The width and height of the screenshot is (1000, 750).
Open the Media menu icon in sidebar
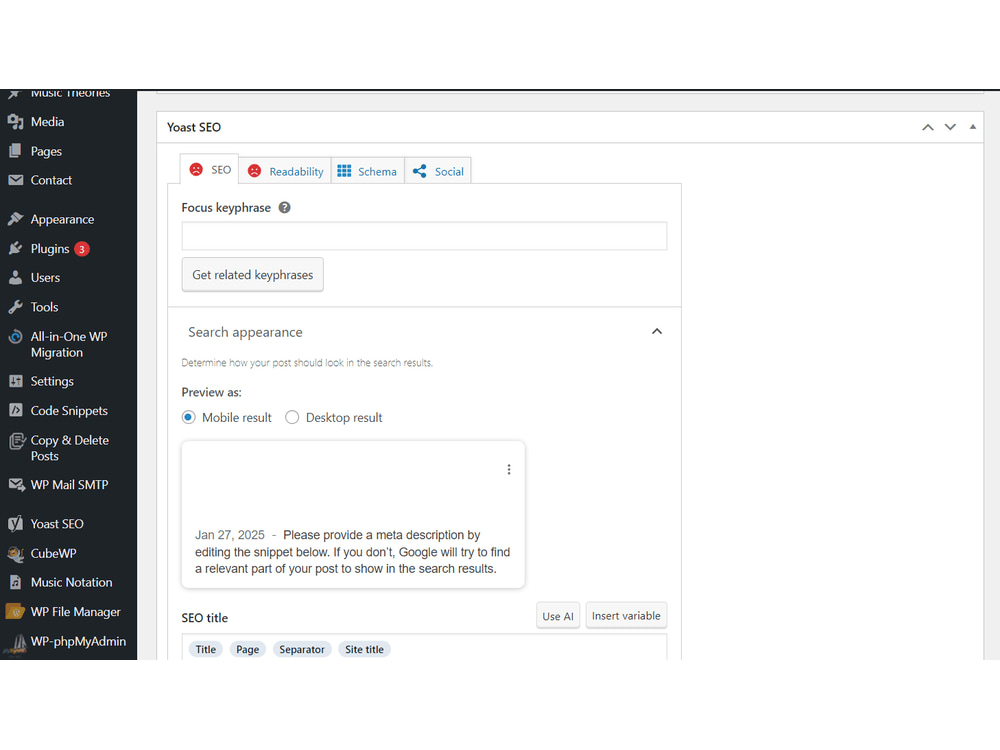[15, 122]
